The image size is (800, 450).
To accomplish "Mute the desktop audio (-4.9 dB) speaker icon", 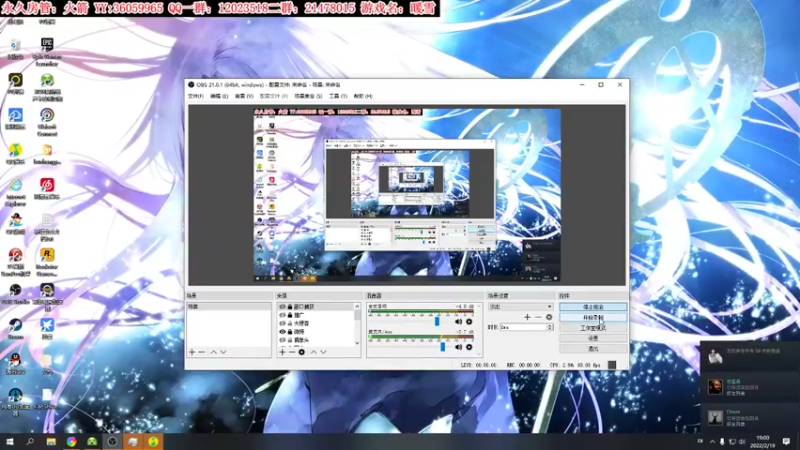I will click(x=458, y=322).
